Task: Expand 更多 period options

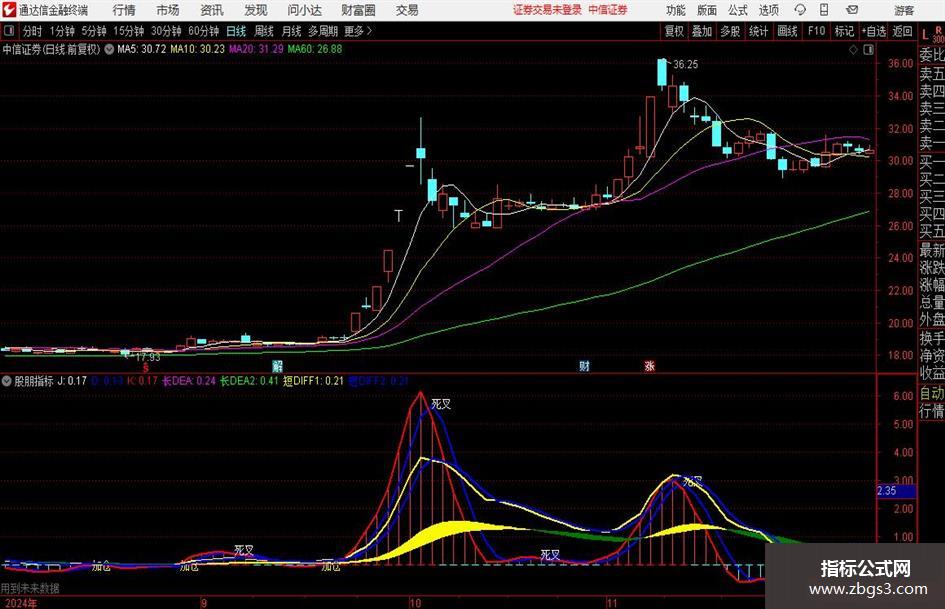Action: click(358, 31)
